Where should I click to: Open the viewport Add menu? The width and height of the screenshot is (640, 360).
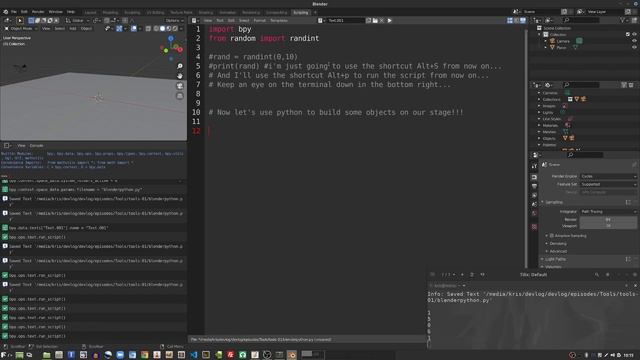73,29
